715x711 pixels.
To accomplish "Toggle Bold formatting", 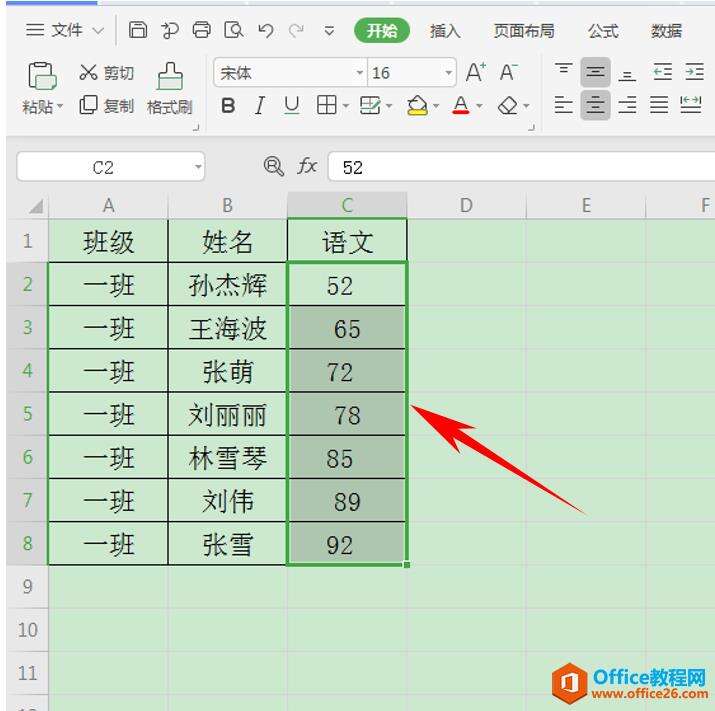I will 228,106.
